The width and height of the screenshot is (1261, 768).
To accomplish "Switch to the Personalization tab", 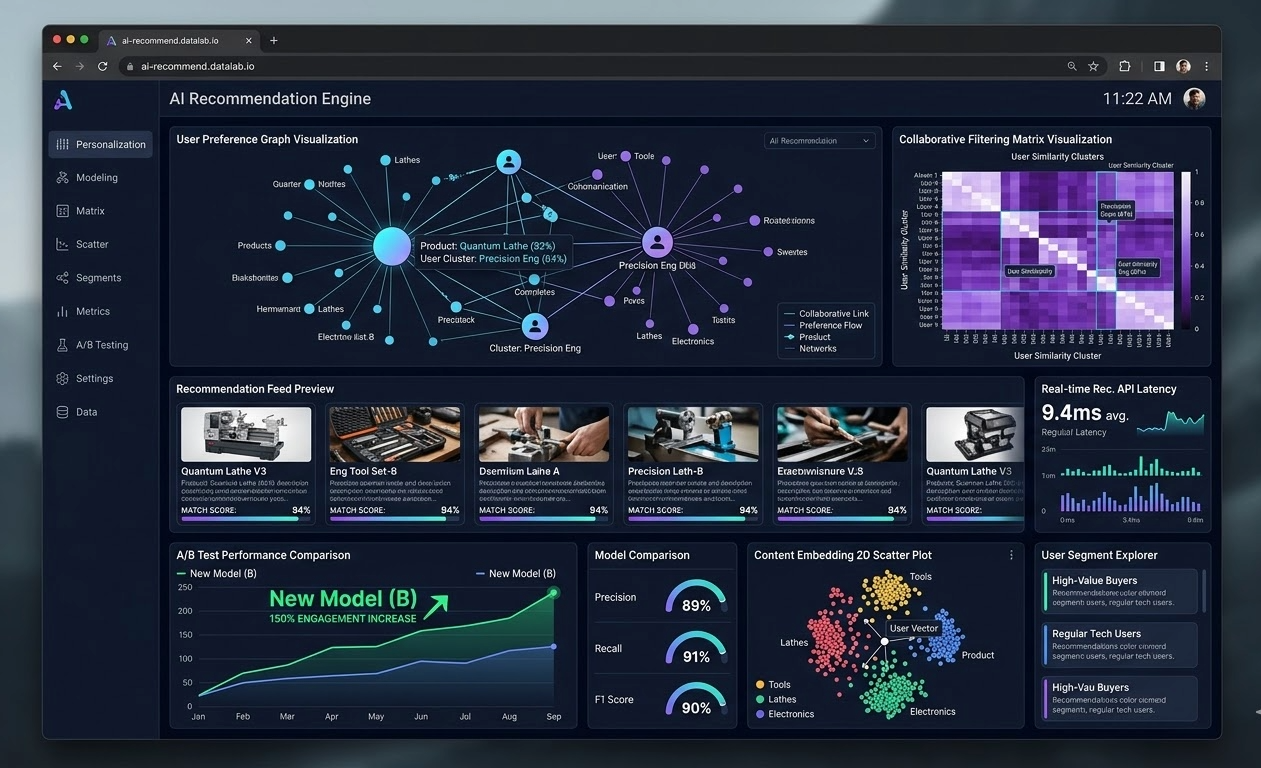I will 100,144.
